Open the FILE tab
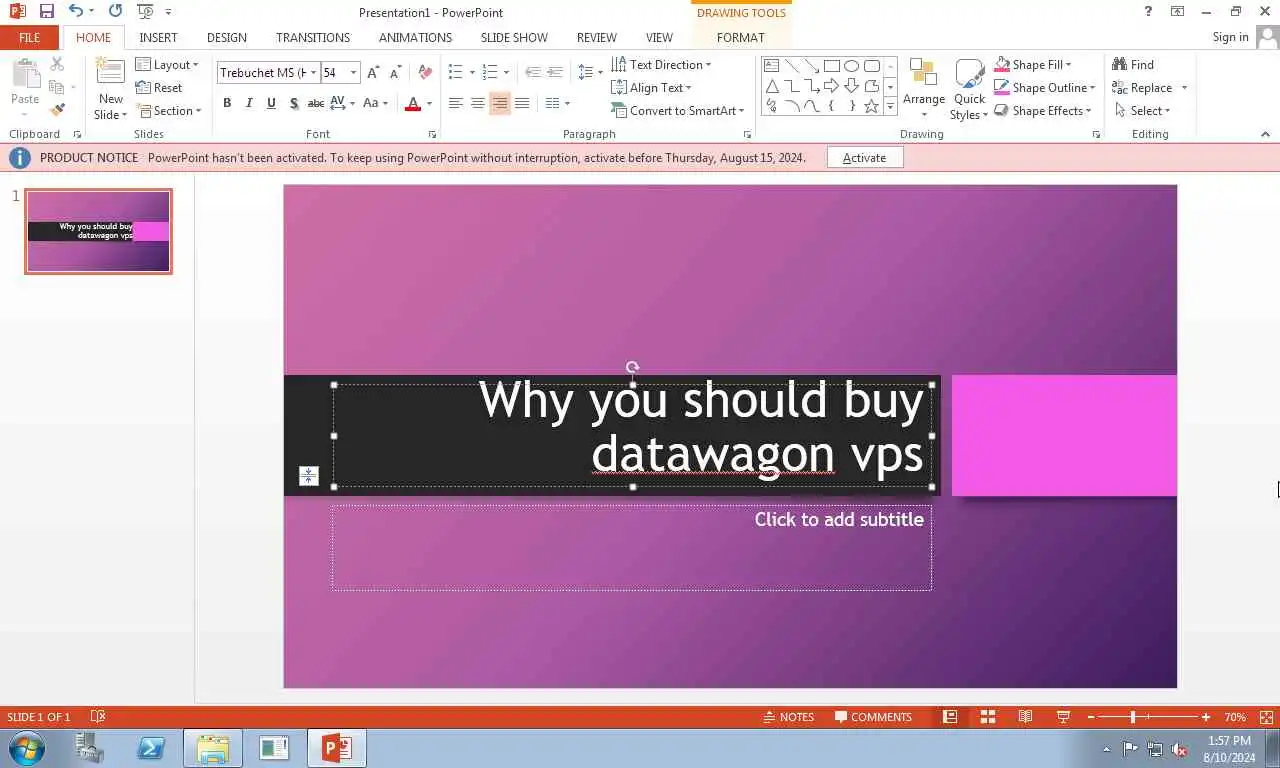Screen dimensions: 1280x768 [x=29, y=37]
